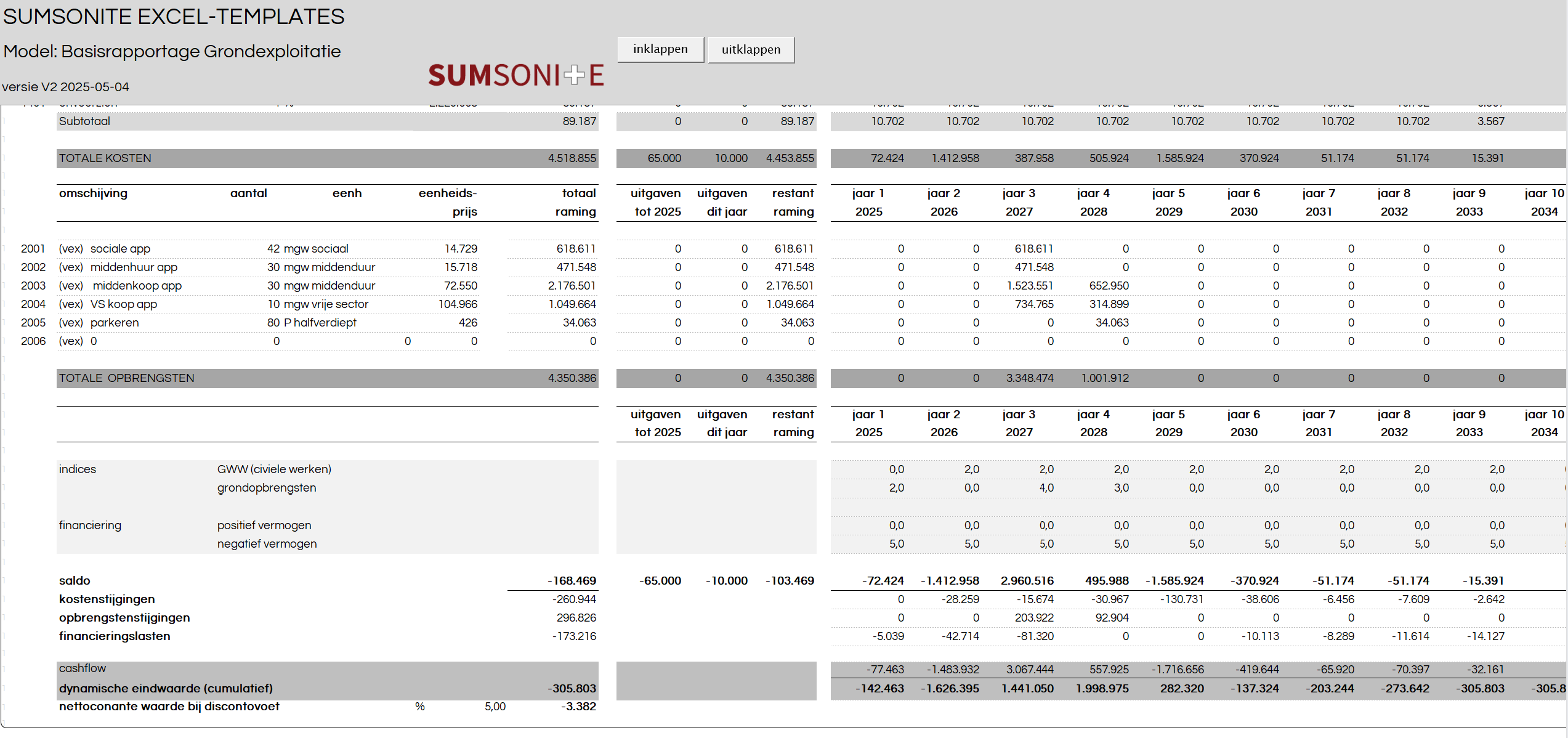Click the mgw vrije sector unit cell
1568x738 pixels.
(x=326, y=304)
